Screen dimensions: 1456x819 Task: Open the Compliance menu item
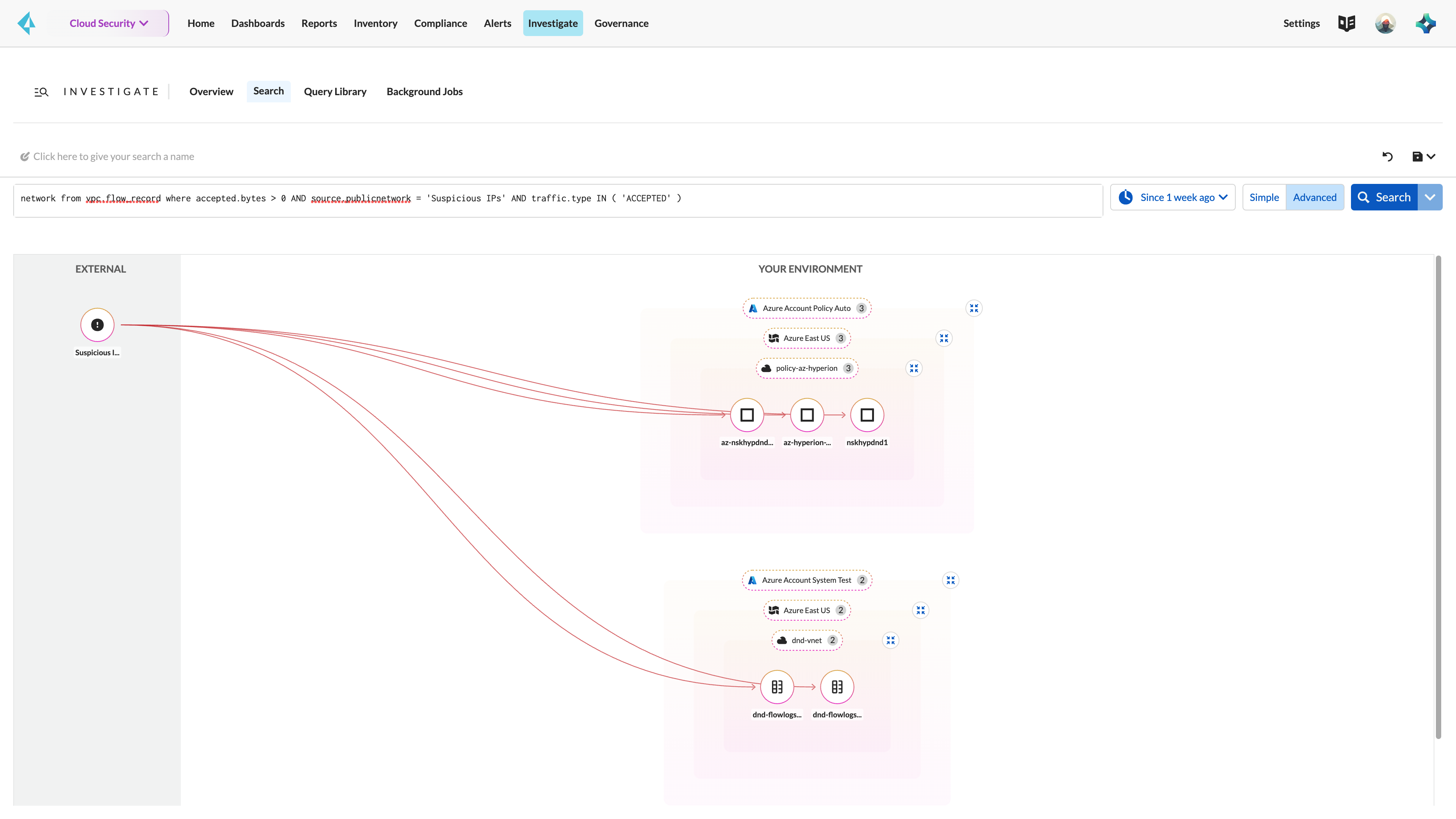(x=440, y=23)
